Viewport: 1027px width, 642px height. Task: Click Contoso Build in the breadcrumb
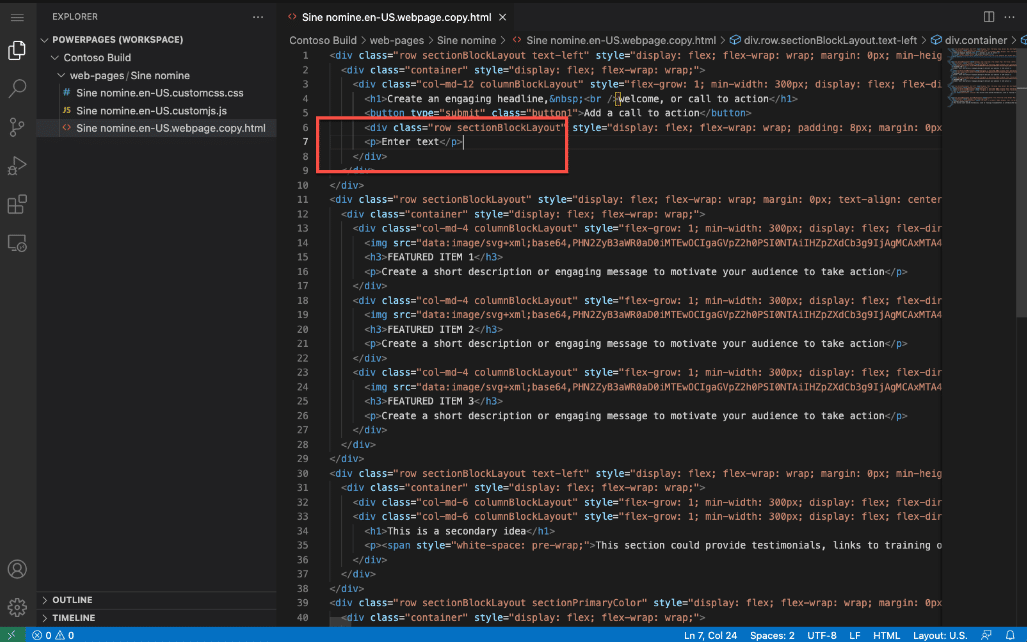tap(323, 41)
